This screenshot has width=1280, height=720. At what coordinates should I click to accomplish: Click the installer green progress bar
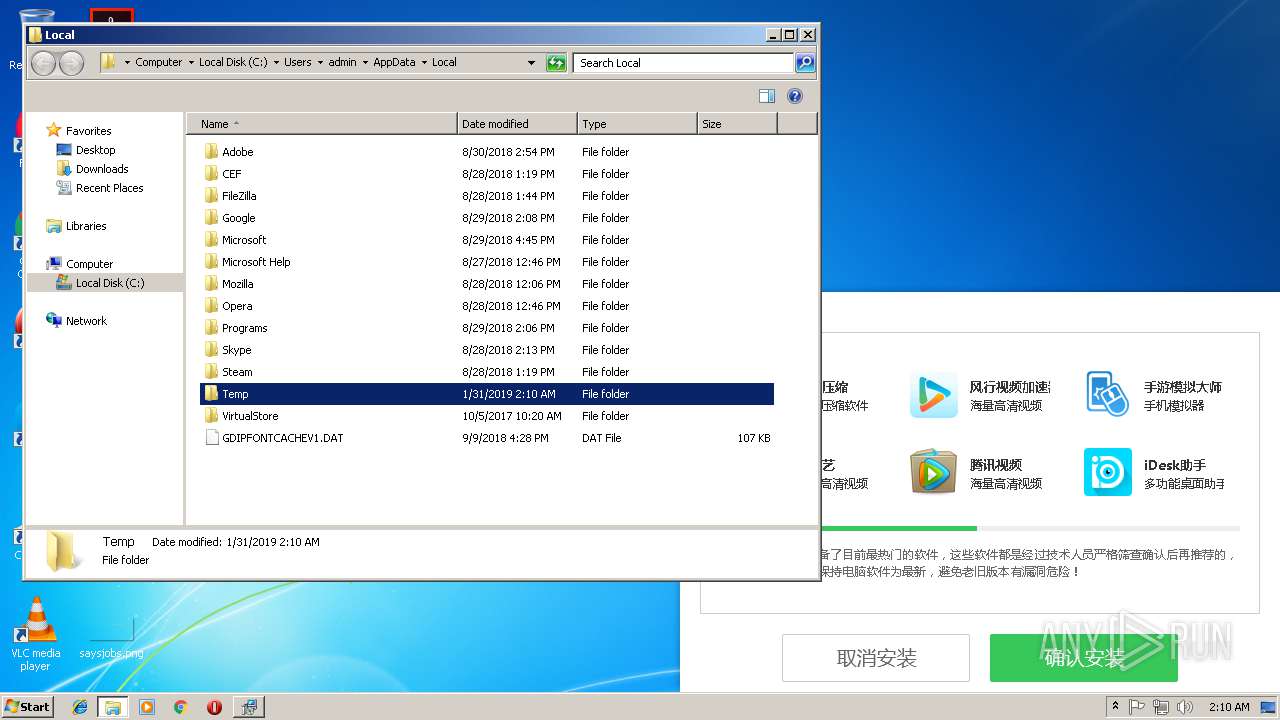898,528
